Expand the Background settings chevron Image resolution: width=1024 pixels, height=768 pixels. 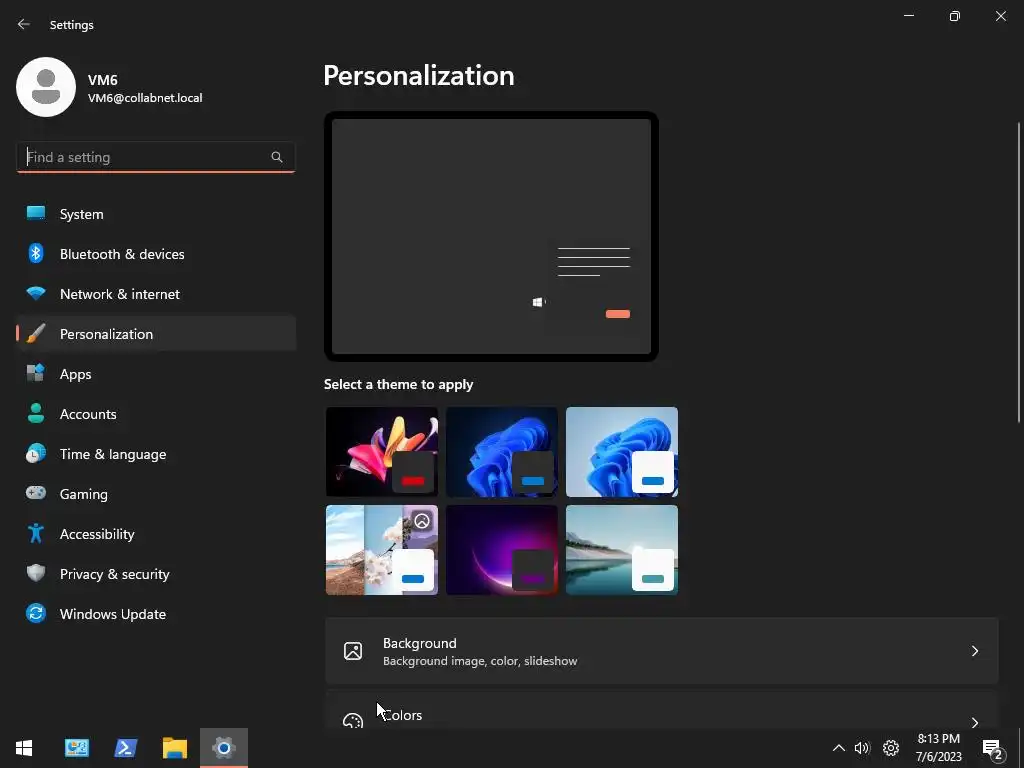click(x=974, y=651)
